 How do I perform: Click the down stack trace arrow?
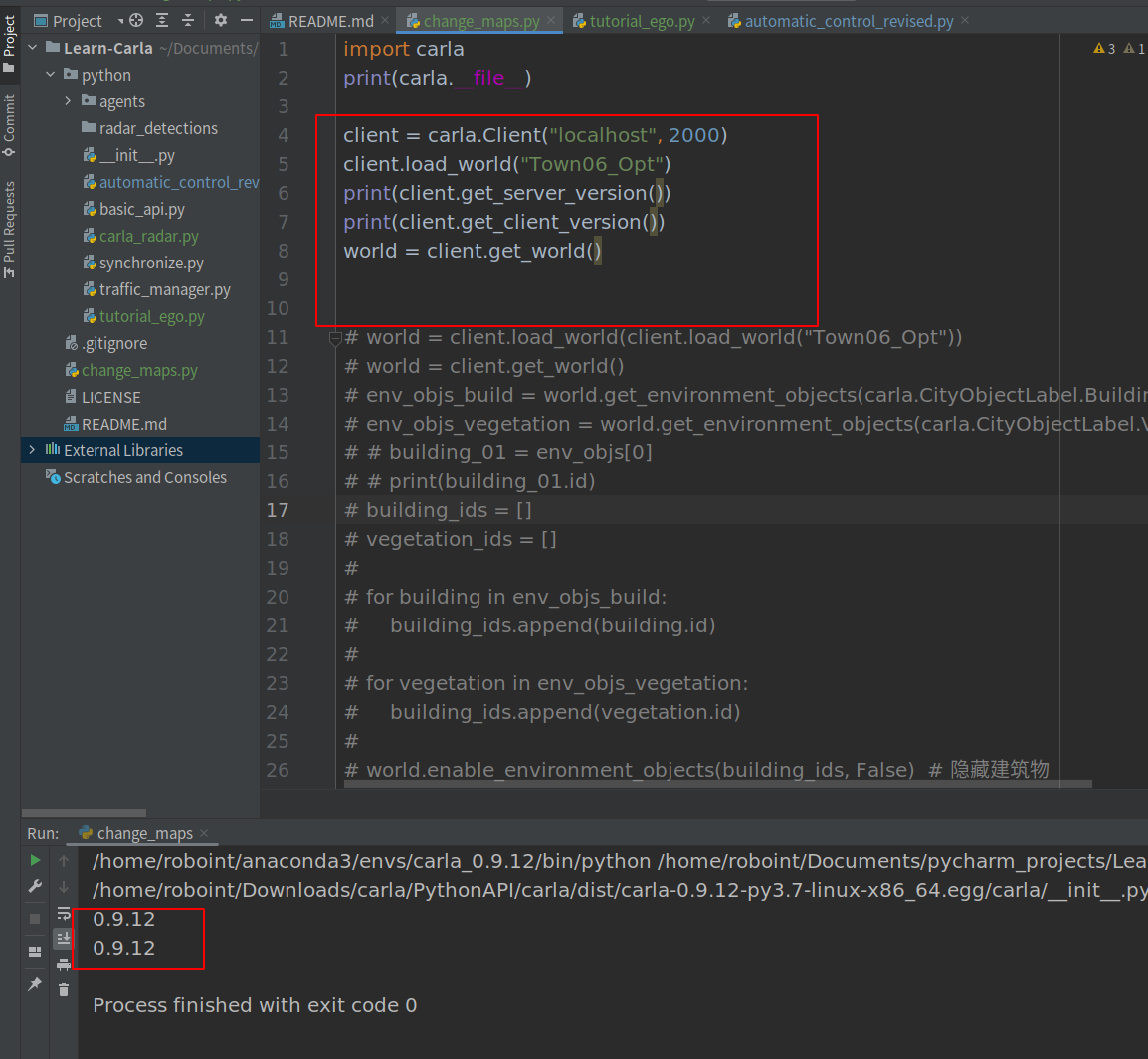coord(64,887)
